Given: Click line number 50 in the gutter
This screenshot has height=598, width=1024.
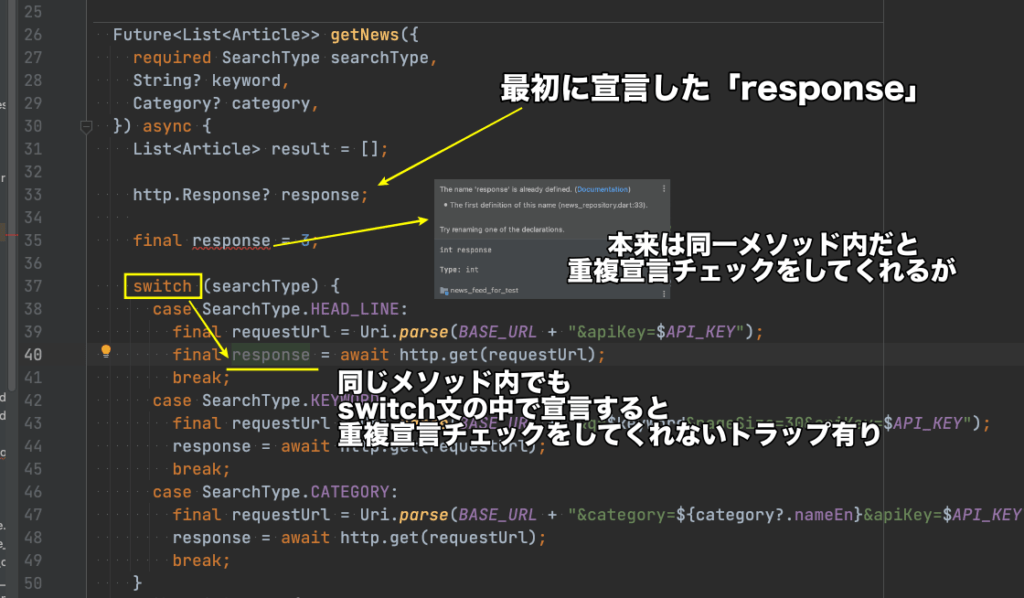Looking at the screenshot, I should pyautogui.click(x=33, y=583).
